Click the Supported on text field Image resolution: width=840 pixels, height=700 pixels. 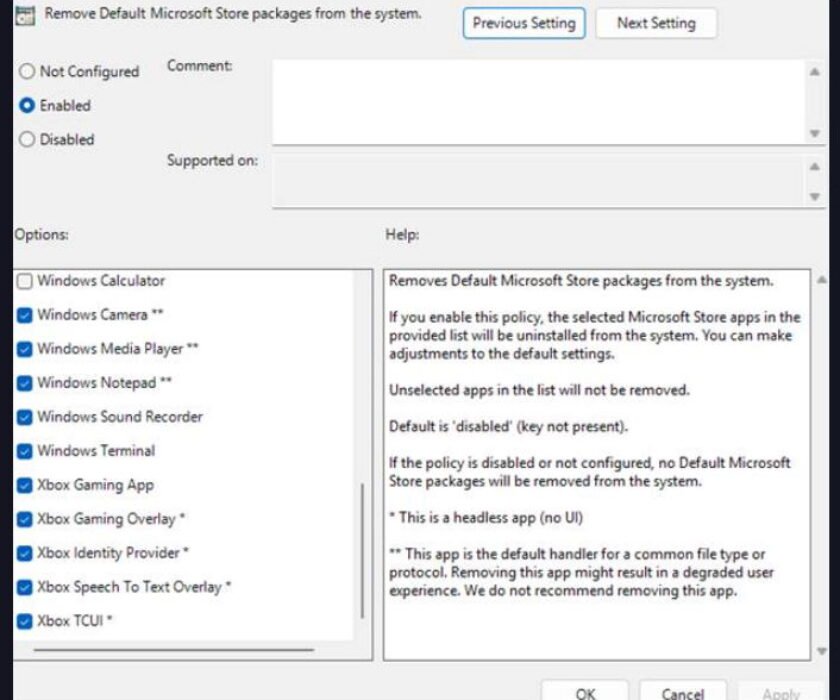click(538, 180)
